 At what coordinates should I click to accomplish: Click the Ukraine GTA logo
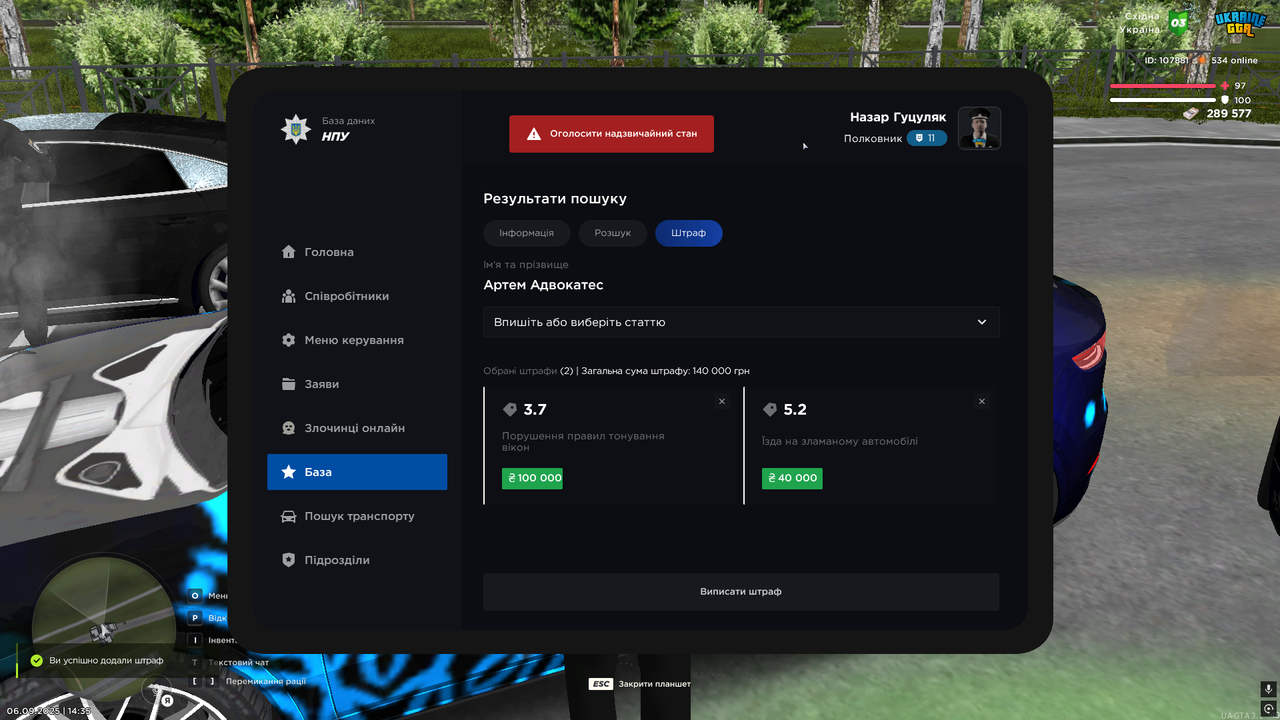point(1240,23)
